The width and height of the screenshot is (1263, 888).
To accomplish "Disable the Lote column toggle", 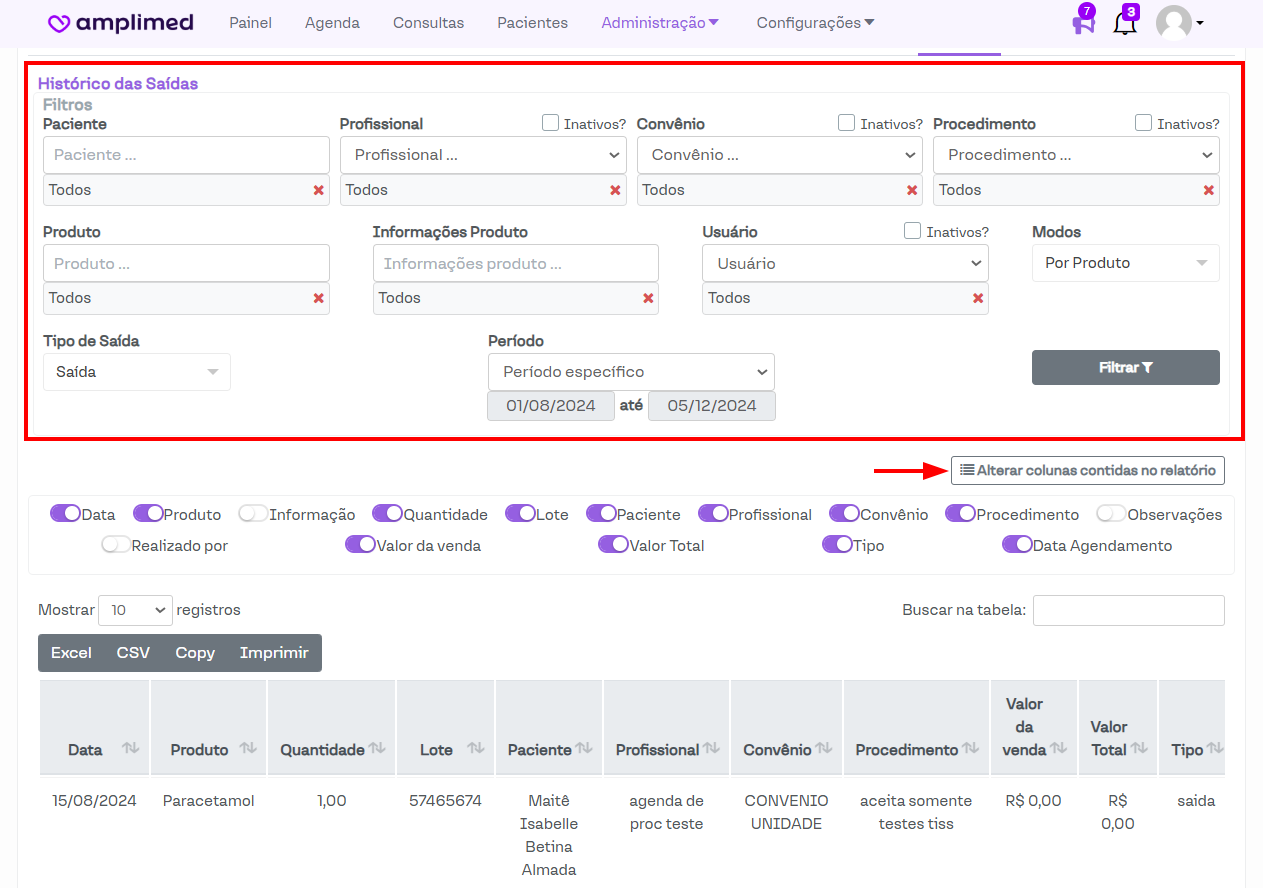I will click(x=520, y=514).
